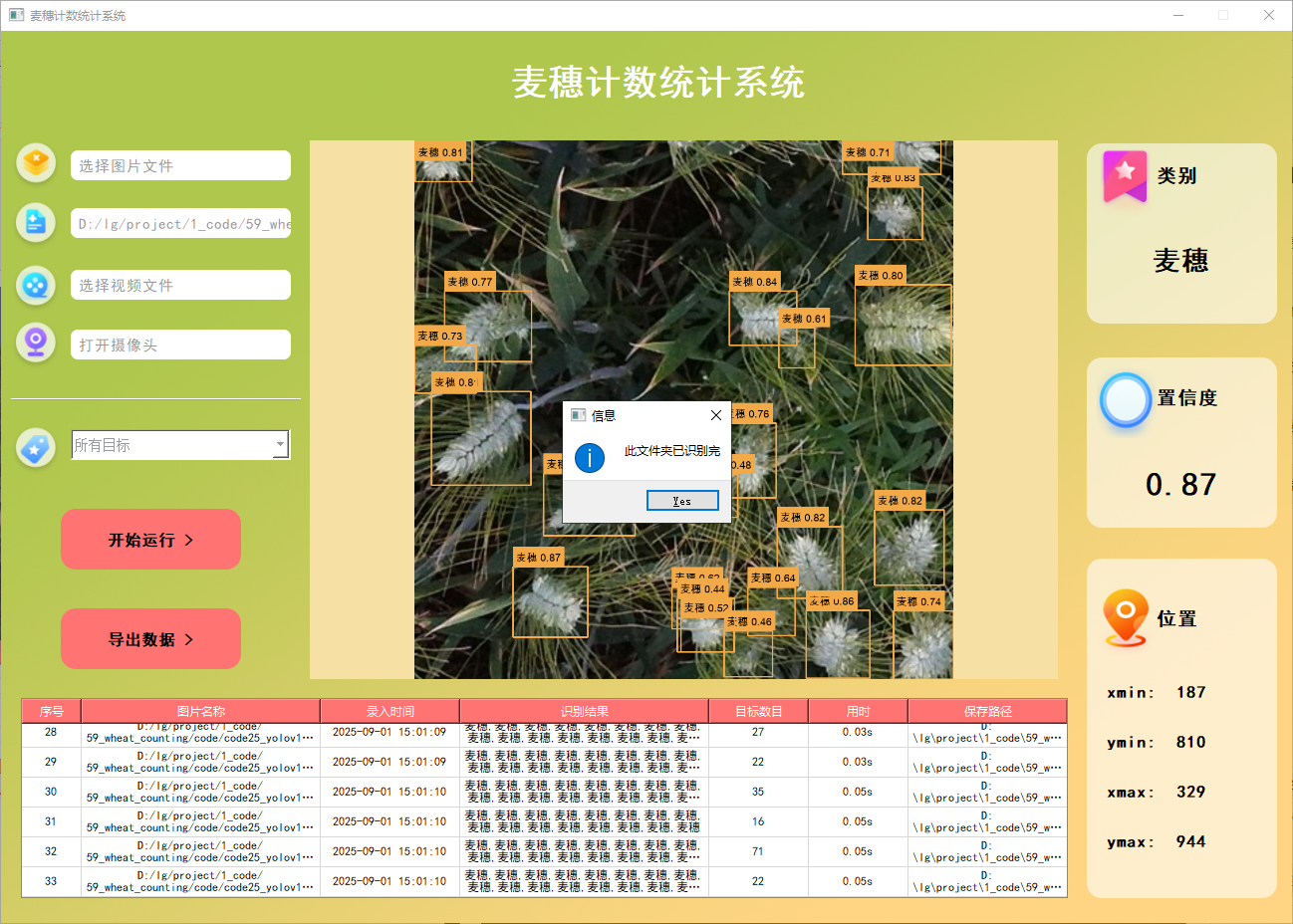Screen dimensions: 1293x924
Task: Click the 用时 column header
Action: [x=858, y=711]
